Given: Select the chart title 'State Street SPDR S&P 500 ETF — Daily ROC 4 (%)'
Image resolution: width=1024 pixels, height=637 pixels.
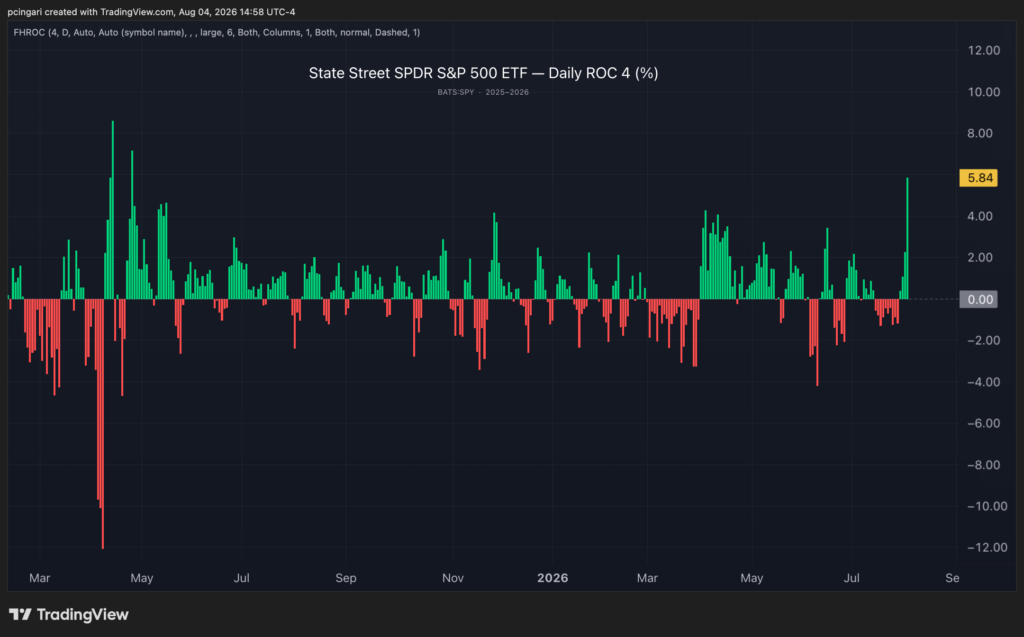Looking at the screenshot, I should [483, 73].
